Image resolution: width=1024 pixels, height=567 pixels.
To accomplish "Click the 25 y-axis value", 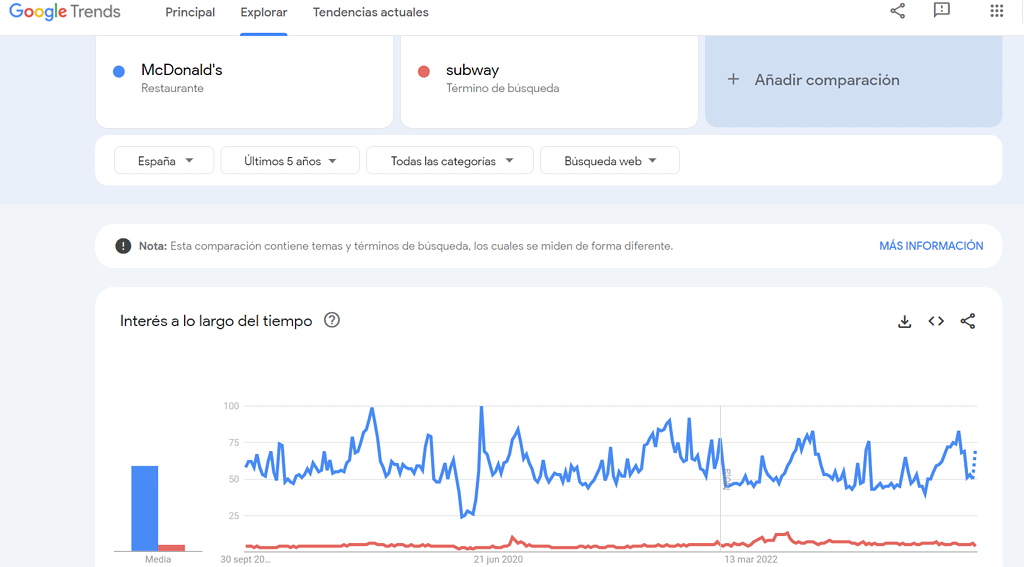I will point(234,515).
